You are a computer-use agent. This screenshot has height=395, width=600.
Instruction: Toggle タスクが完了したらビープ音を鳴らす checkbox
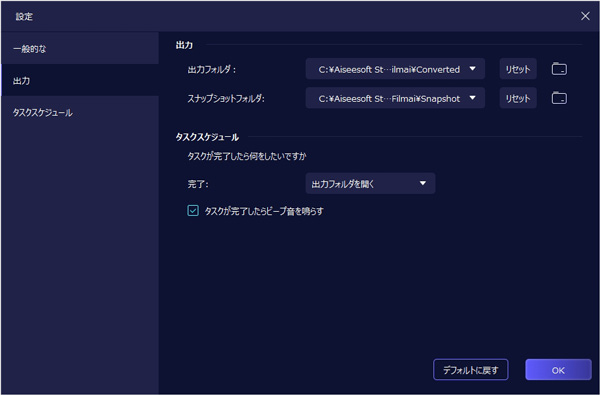click(193, 211)
